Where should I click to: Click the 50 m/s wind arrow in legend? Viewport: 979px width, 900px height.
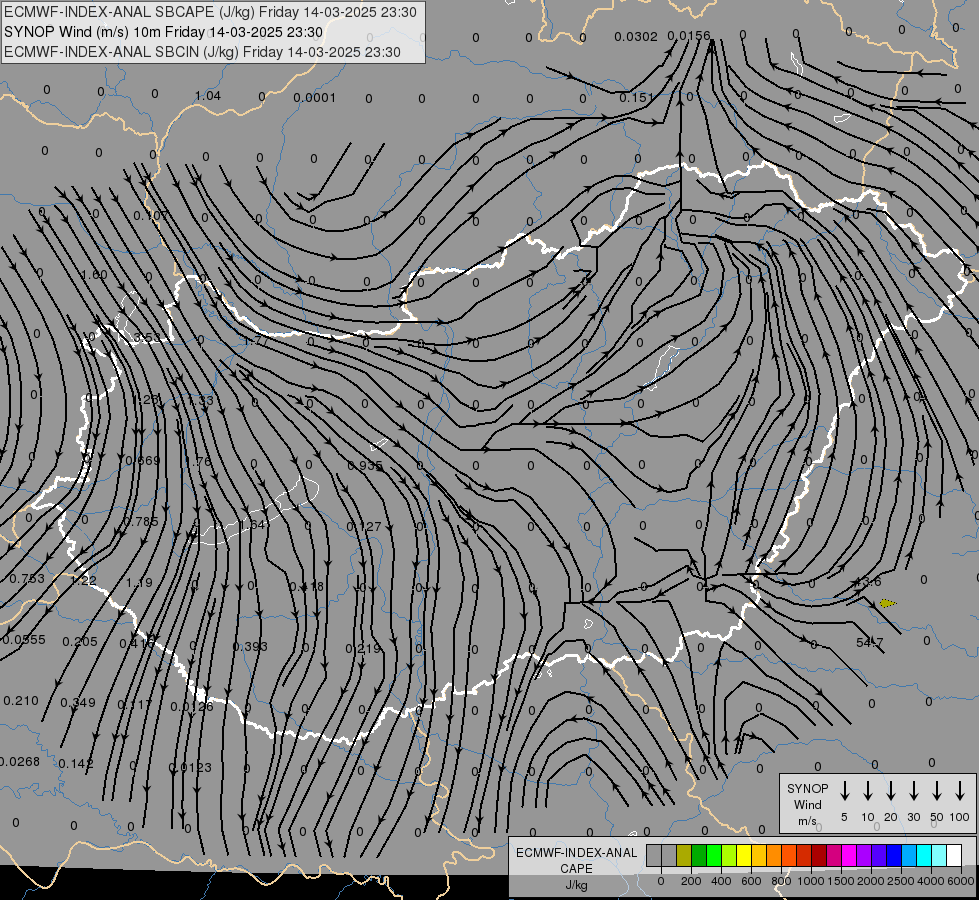tap(937, 791)
